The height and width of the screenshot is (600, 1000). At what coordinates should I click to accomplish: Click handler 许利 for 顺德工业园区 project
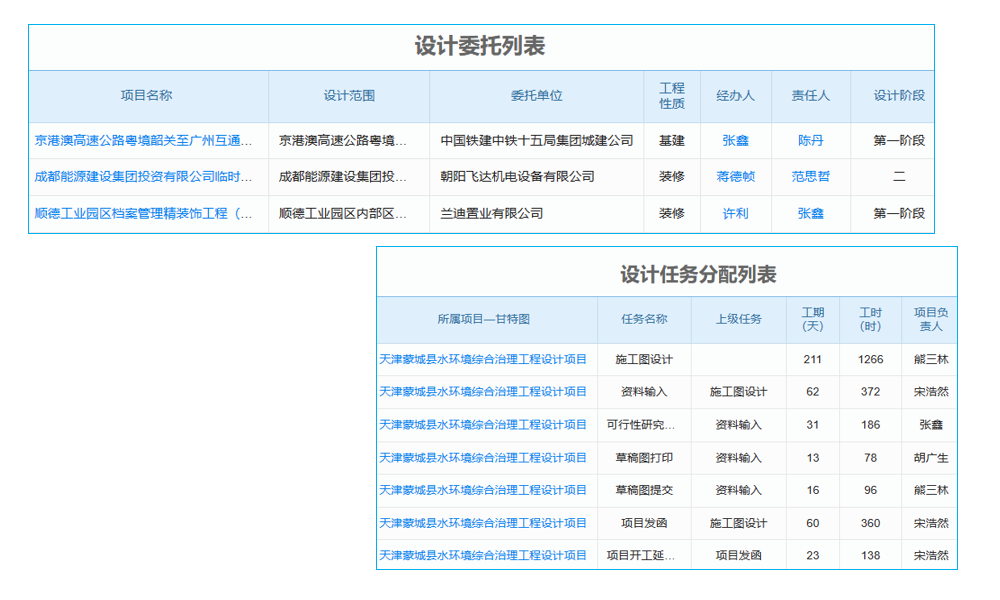pos(737,213)
